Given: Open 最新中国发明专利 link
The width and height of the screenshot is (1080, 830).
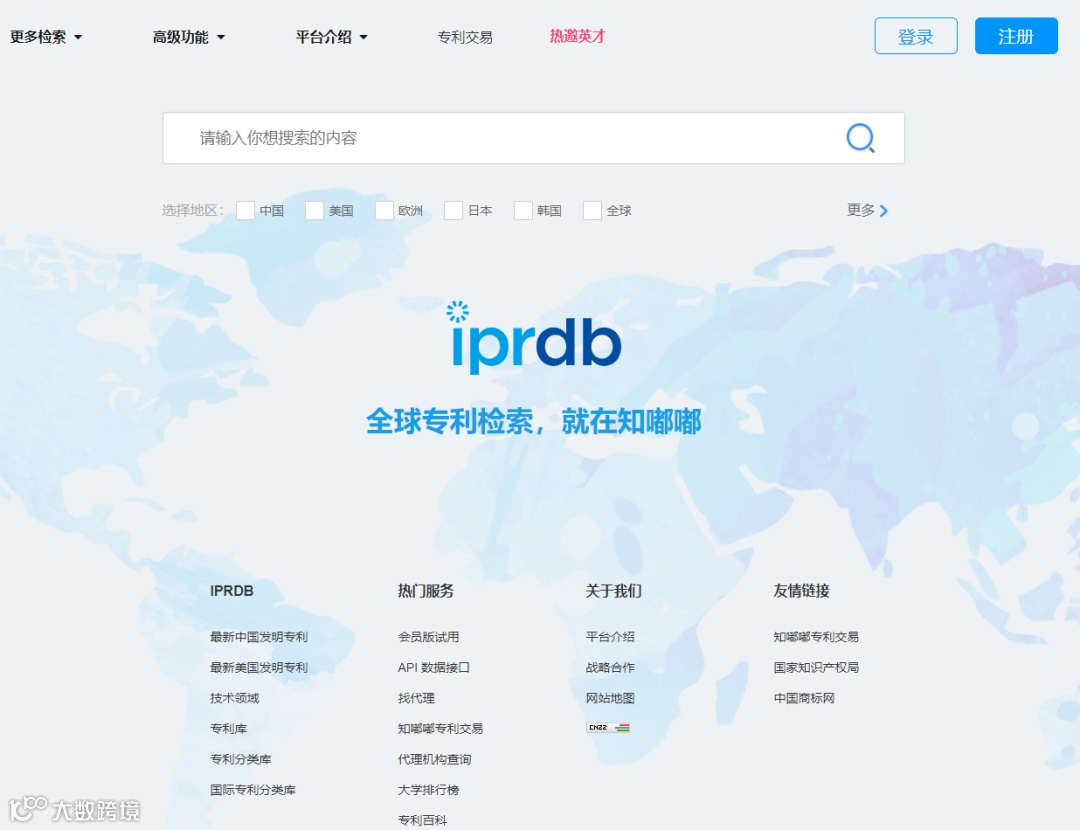Looking at the screenshot, I should click(258, 636).
